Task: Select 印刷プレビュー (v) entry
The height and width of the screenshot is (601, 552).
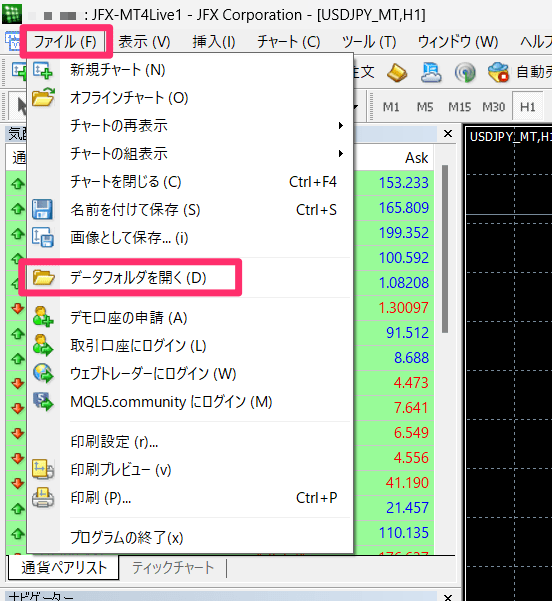Action: [x=190, y=470]
